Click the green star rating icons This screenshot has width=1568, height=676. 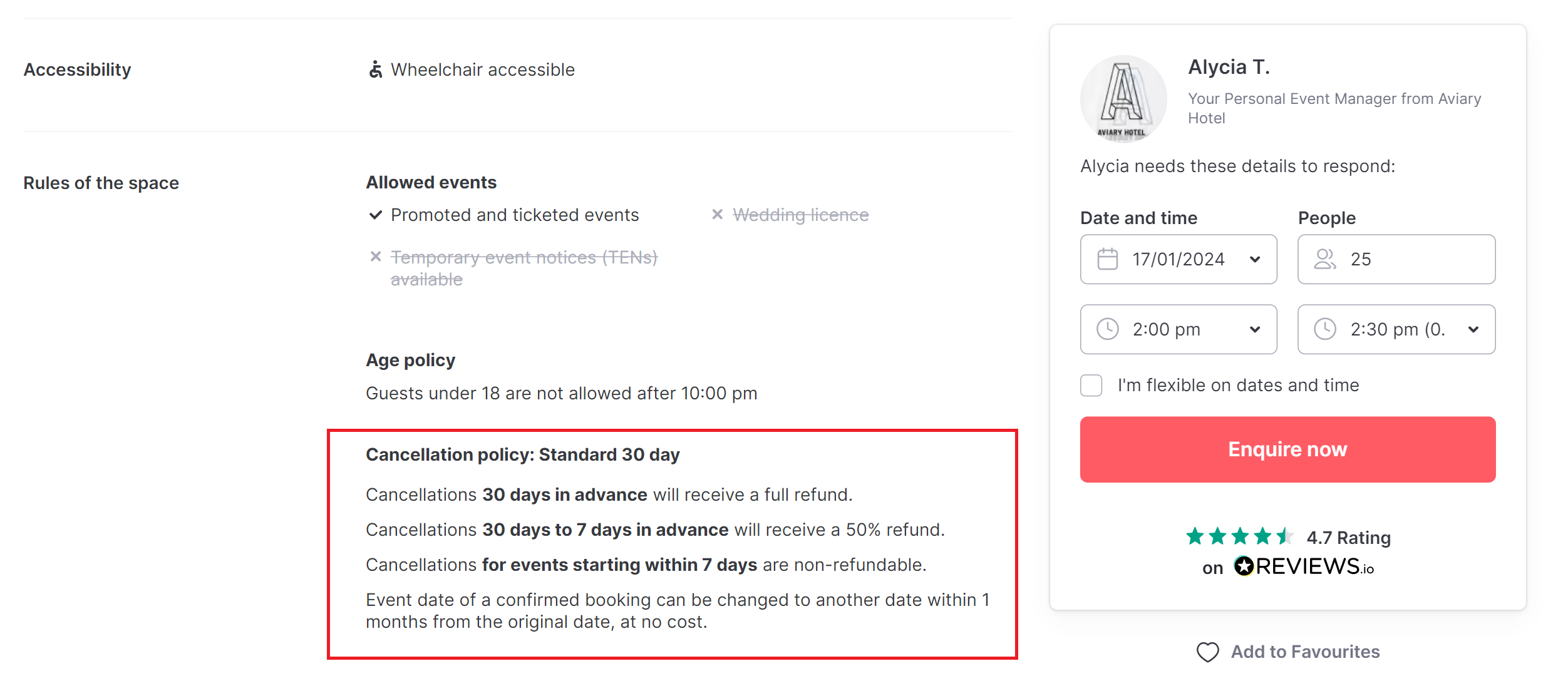[1239, 536]
